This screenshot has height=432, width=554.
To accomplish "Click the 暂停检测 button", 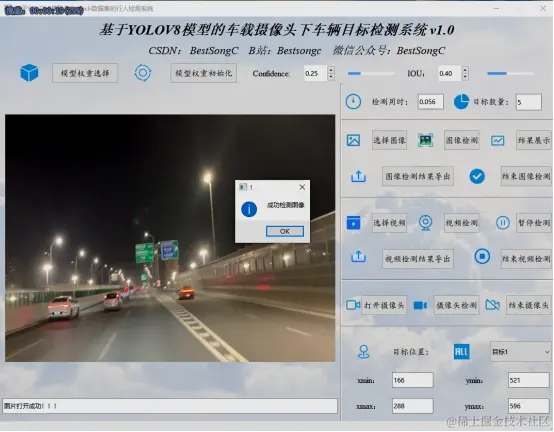I will tap(534, 223).
